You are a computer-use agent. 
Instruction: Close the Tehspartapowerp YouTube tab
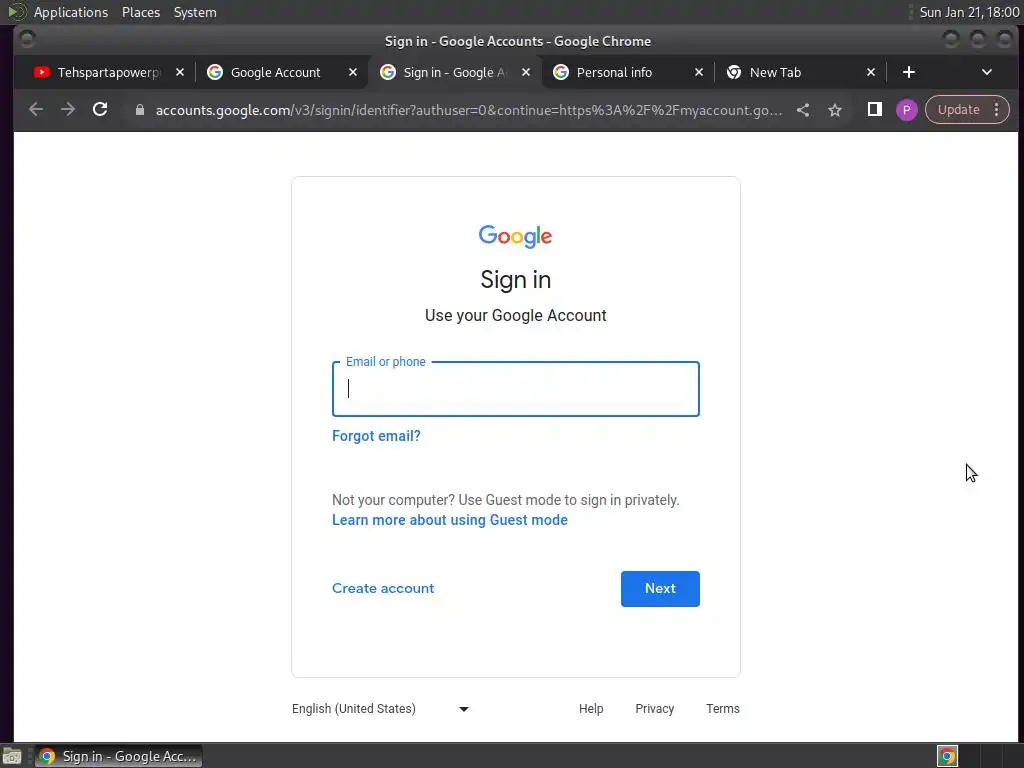[180, 72]
